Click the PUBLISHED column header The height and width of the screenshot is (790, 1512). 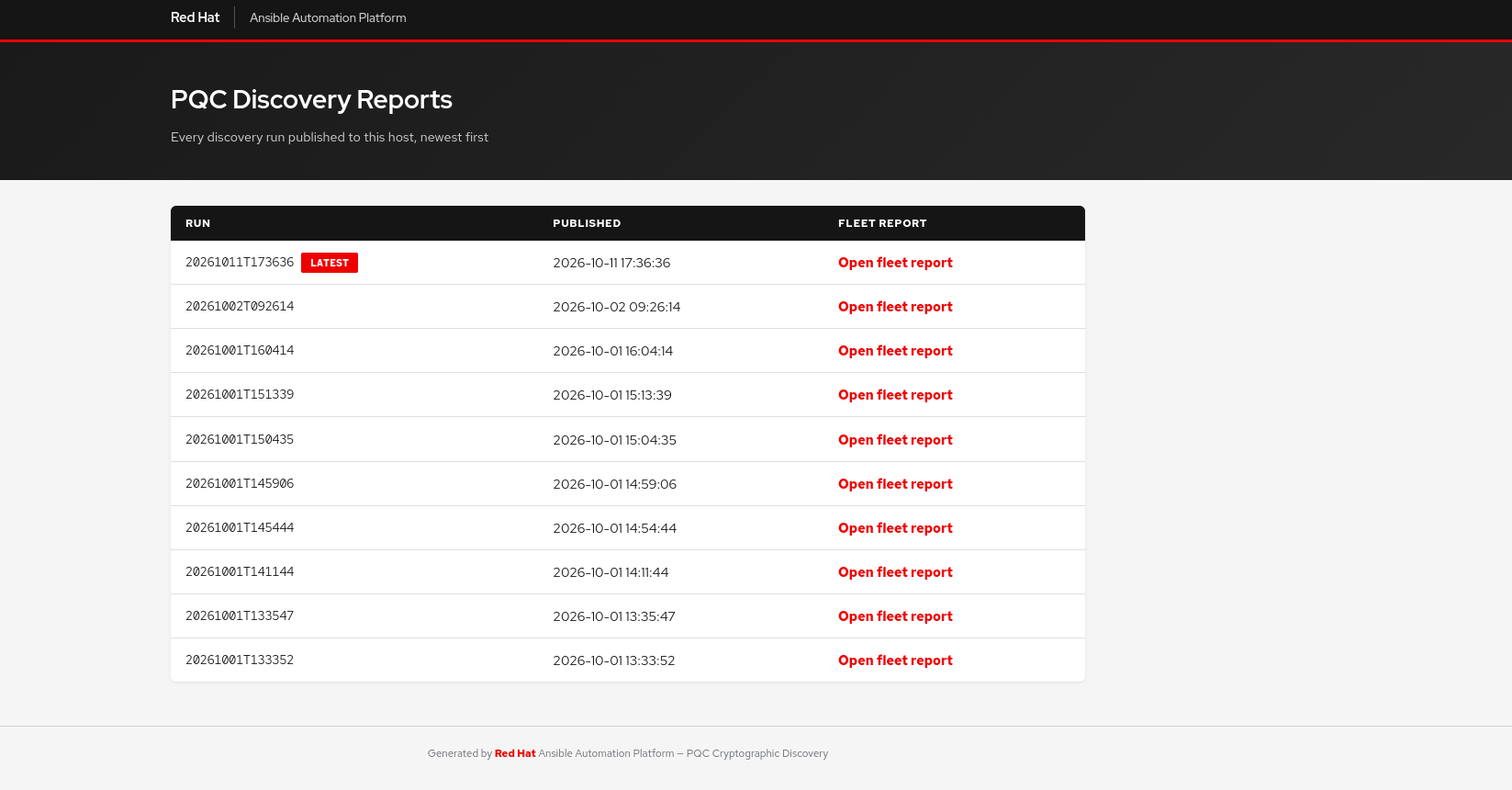[587, 223]
